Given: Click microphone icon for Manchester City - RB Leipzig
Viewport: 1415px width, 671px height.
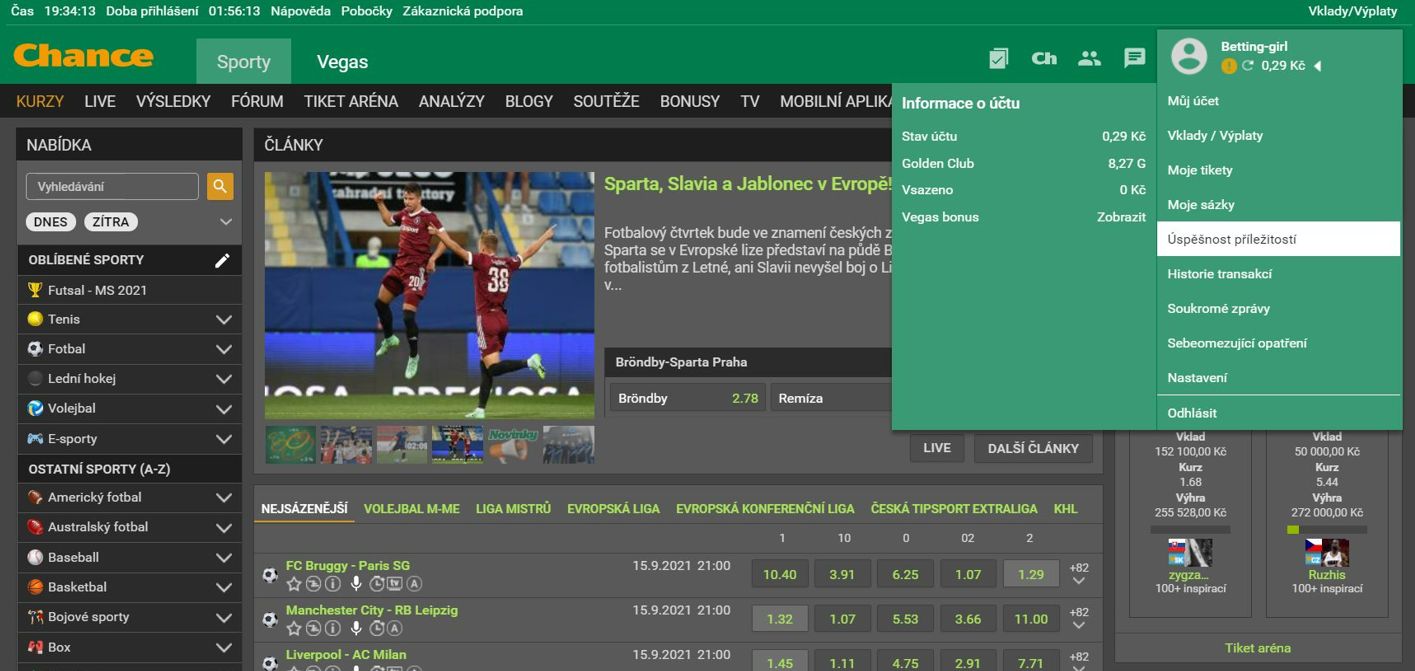Looking at the screenshot, I should [356, 629].
